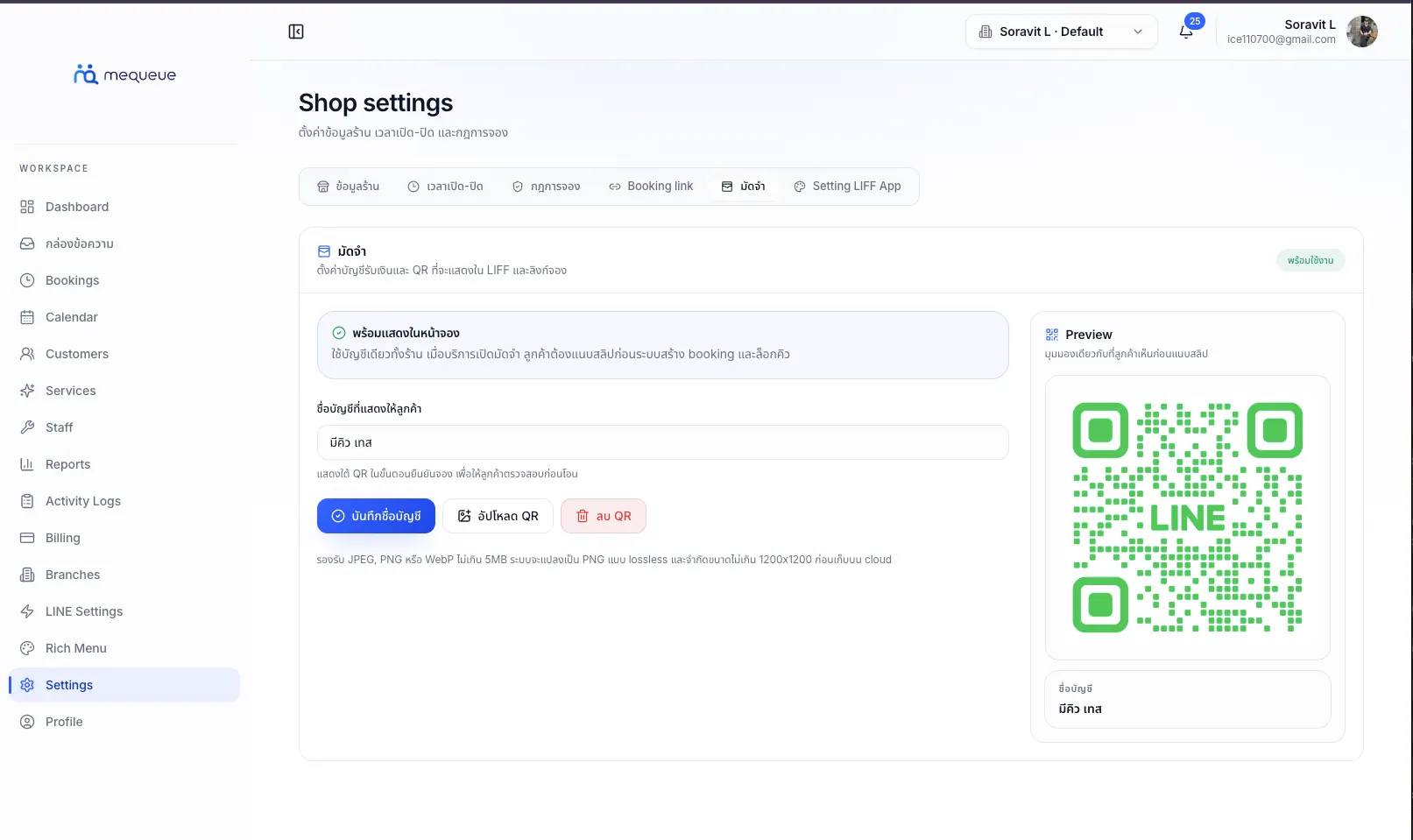This screenshot has width=1413, height=840.
Task: Click the LINE QR code preview image
Action: [1188, 518]
